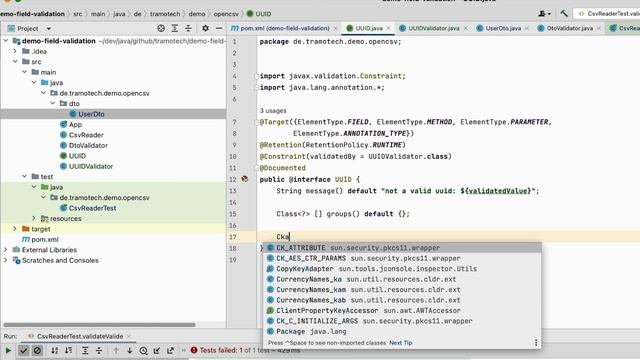This screenshot has height=360, width=640.
Task: Click the Expand All icon in Project panel
Action: [x=174, y=28]
